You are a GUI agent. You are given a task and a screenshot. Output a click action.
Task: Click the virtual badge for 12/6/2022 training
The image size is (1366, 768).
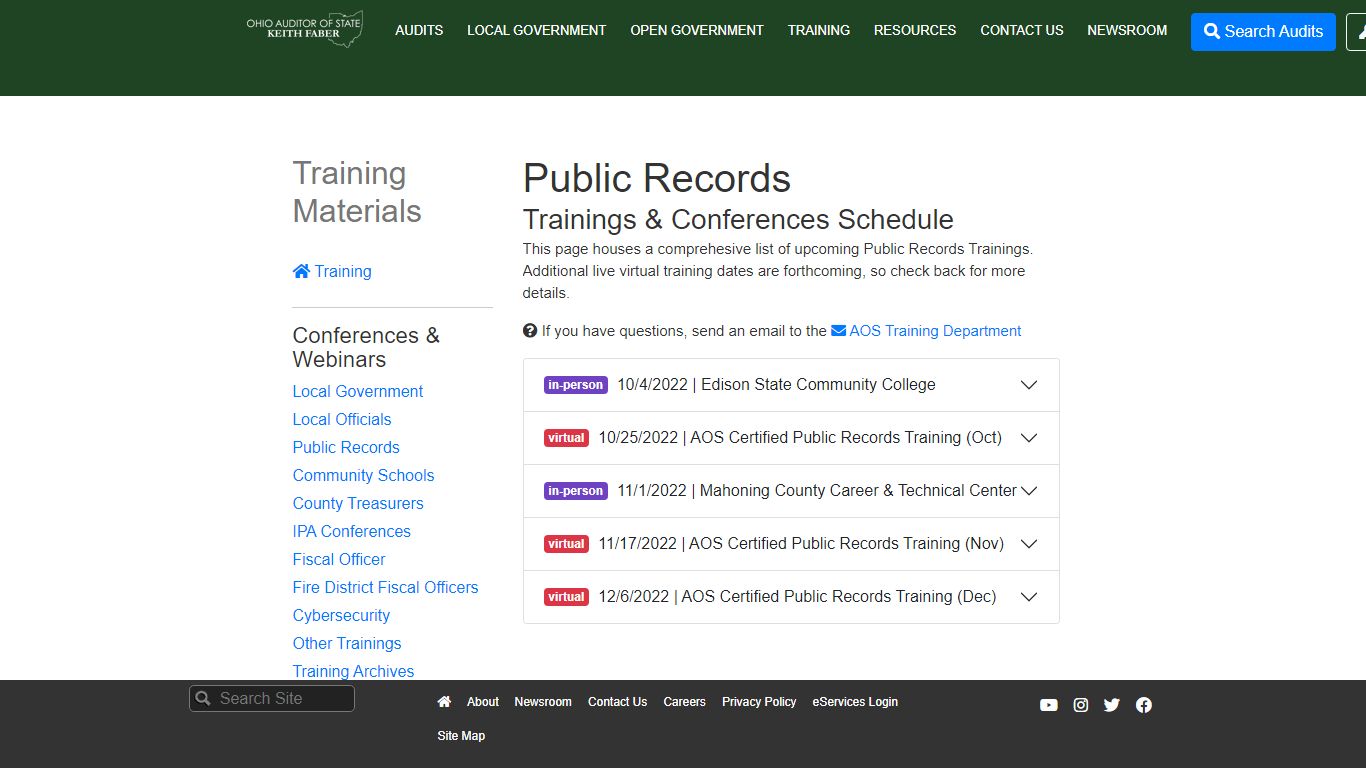click(566, 597)
